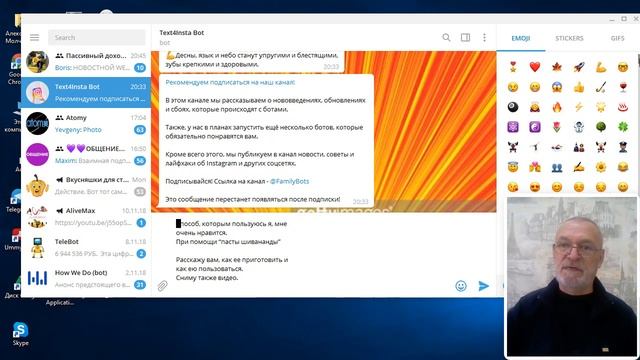Insert the flexed biceps emoji
This screenshot has width=640, height=360.
(601, 67)
